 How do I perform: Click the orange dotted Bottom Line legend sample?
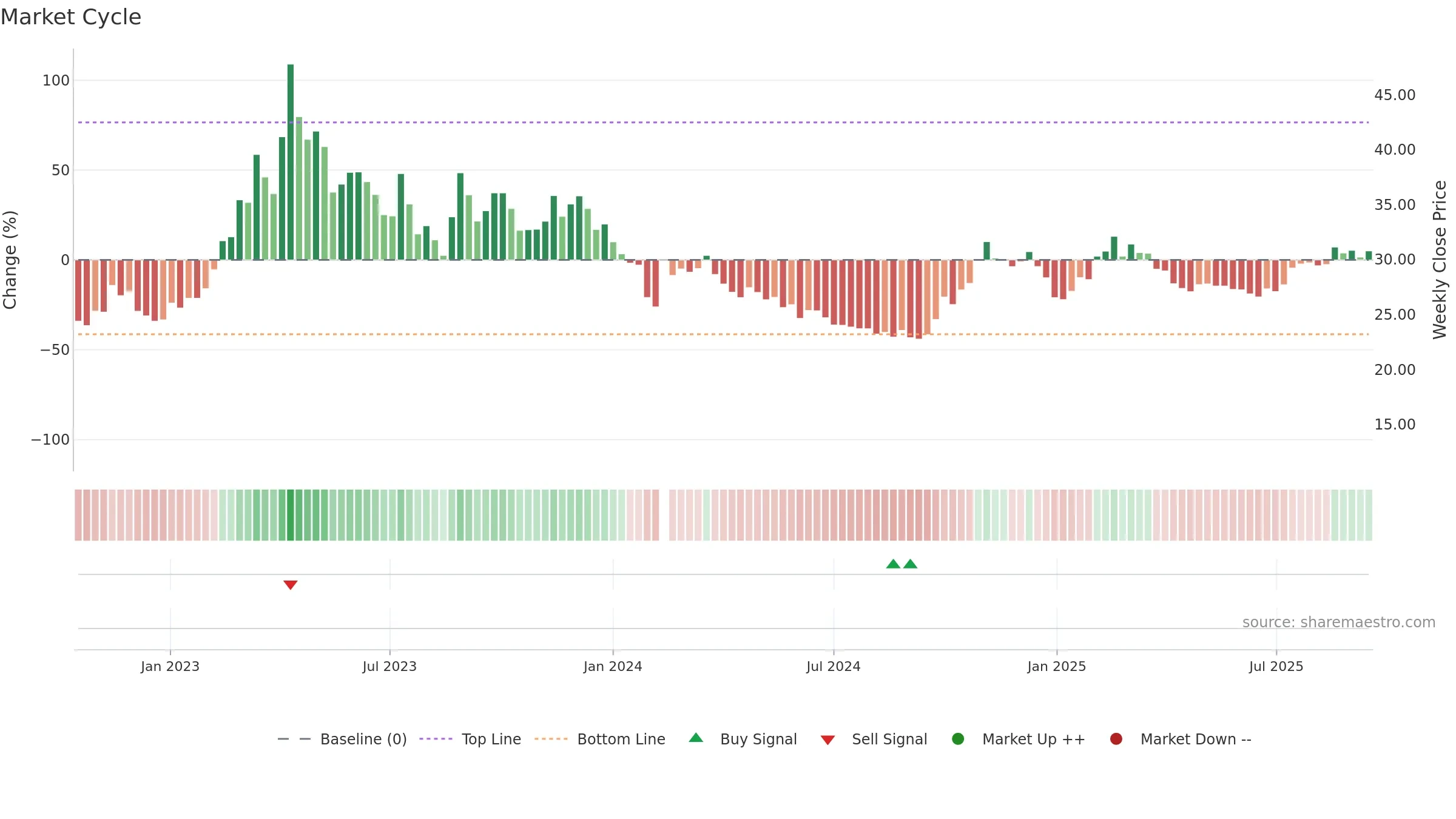pos(551,739)
